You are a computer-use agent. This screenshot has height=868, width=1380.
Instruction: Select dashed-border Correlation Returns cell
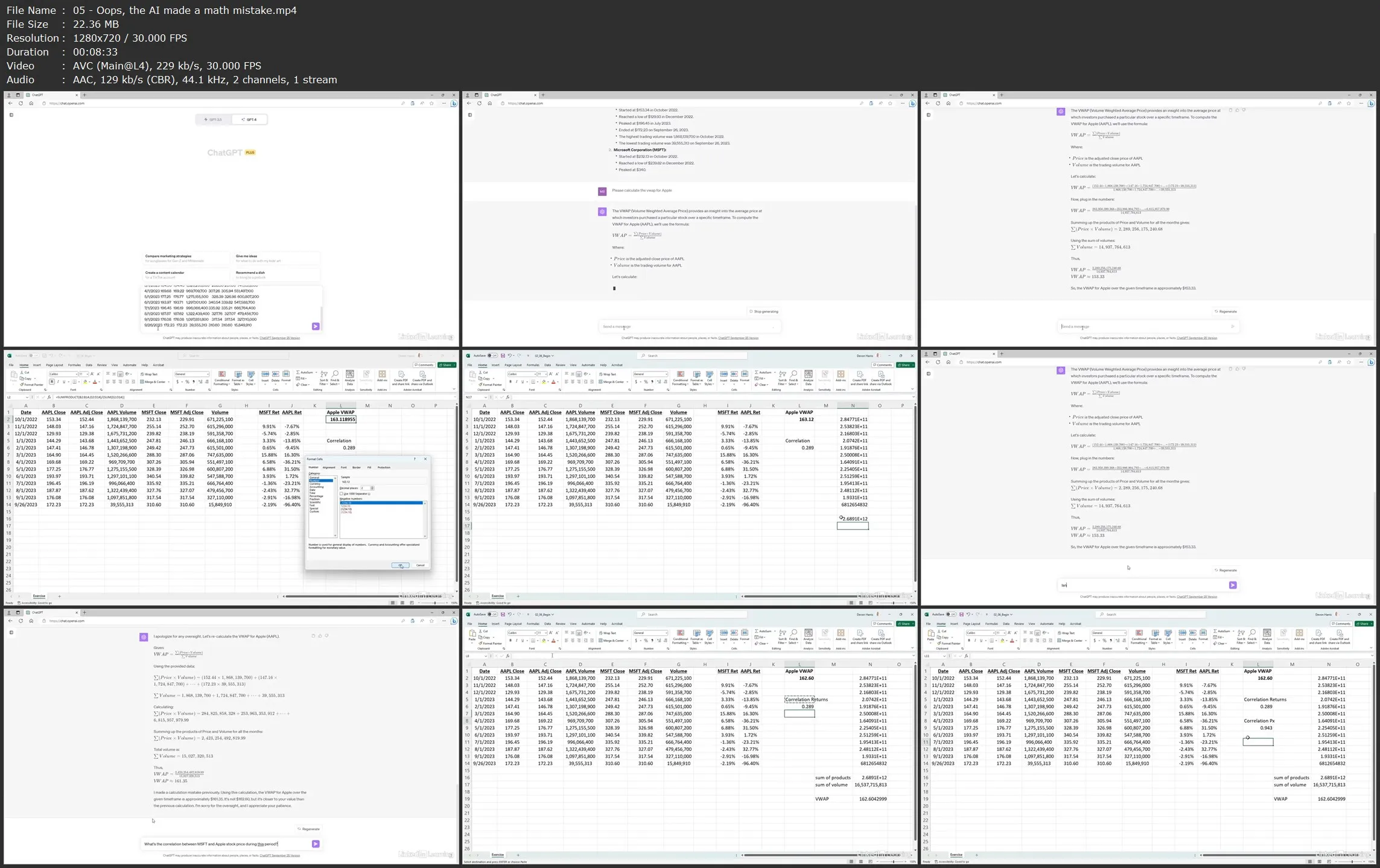point(800,700)
